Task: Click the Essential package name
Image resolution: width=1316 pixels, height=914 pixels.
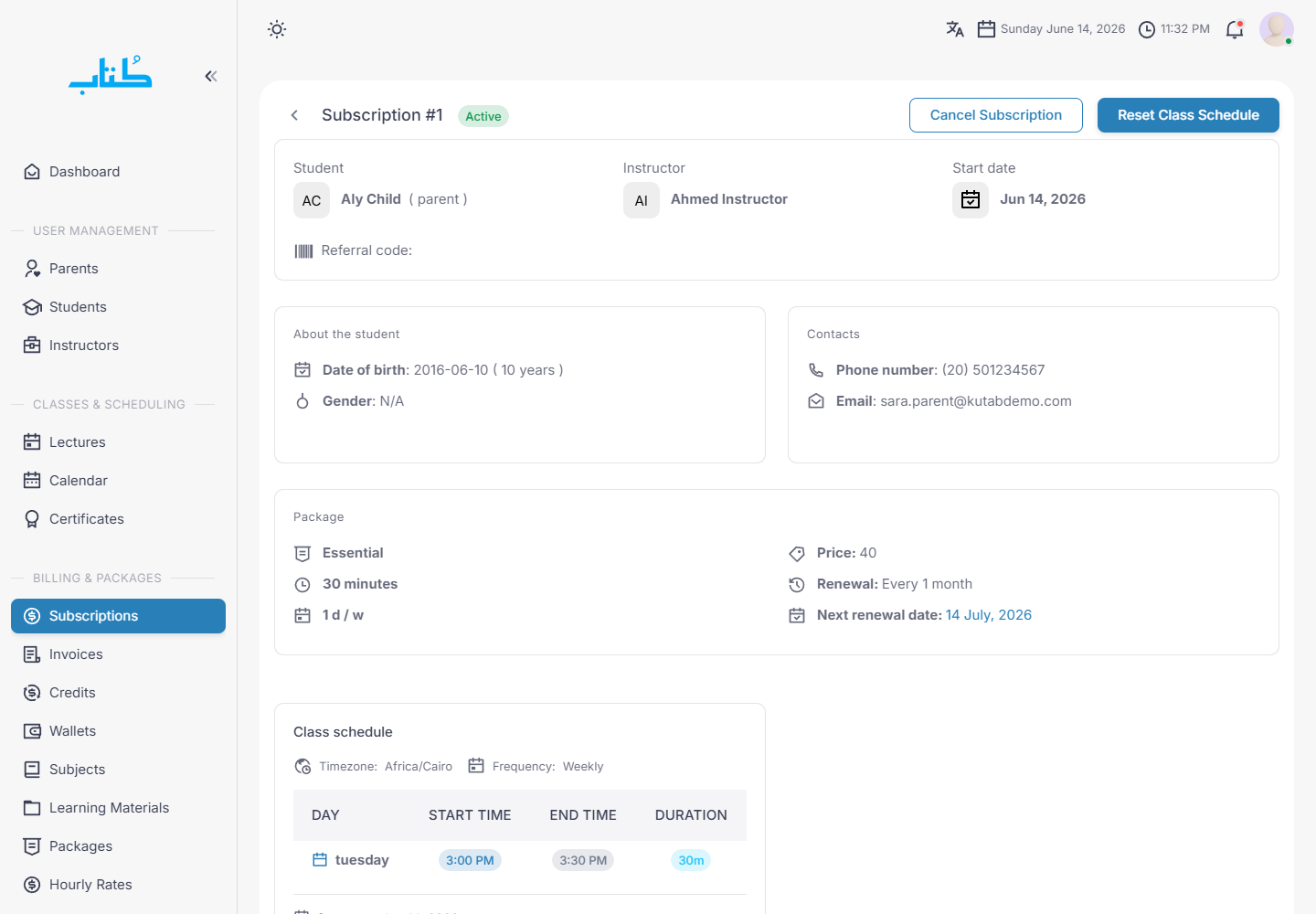Action: click(x=353, y=553)
